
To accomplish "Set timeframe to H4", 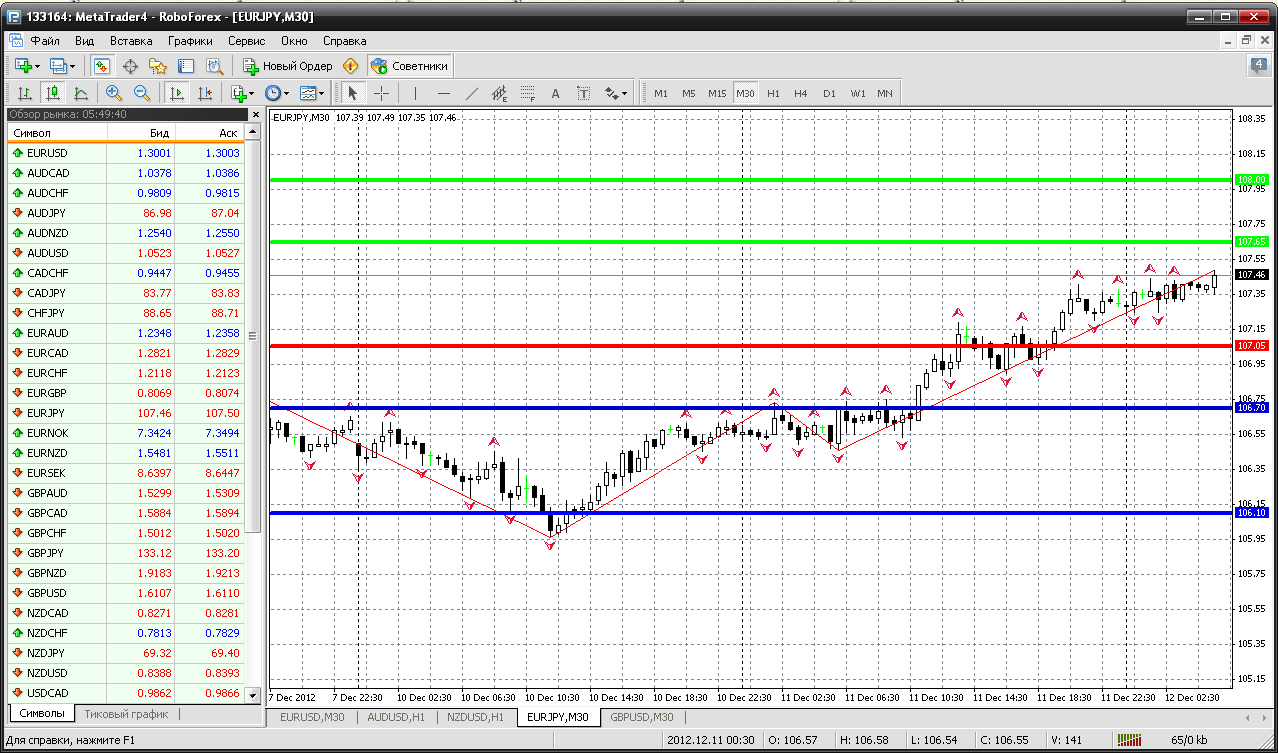I will 801,93.
